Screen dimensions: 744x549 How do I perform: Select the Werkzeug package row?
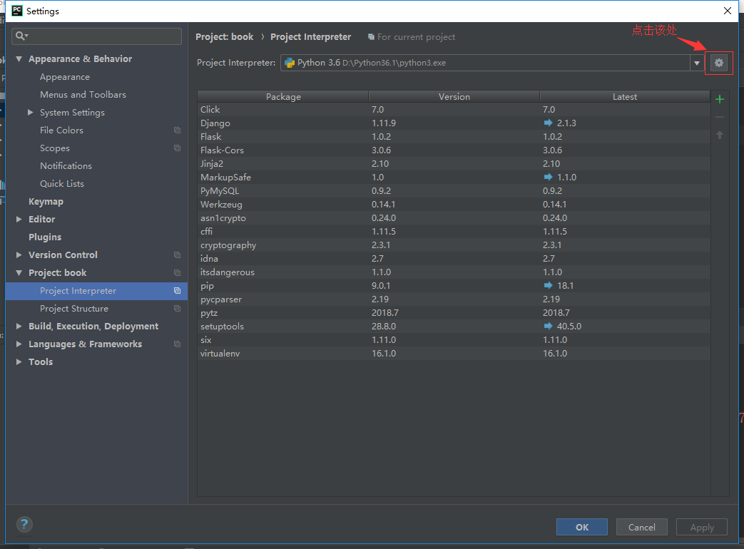(454, 205)
